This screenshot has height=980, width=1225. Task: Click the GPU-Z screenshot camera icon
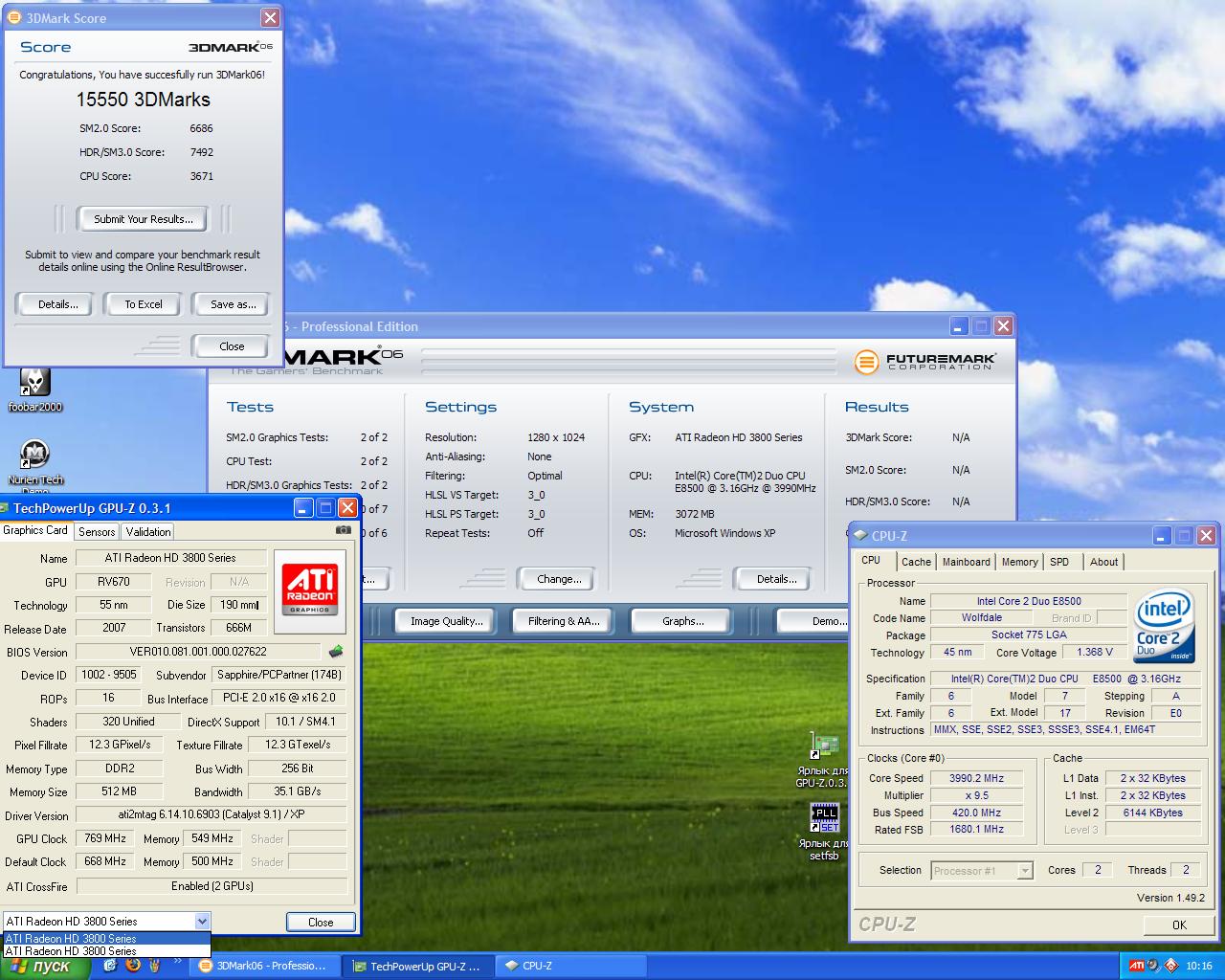pyautogui.click(x=343, y=530)
